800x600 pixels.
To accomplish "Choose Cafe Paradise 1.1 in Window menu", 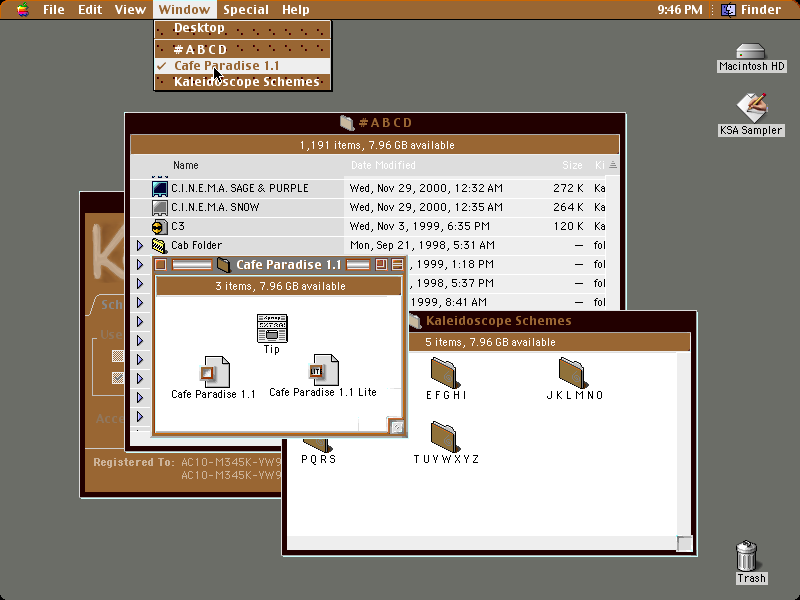I will tap(243, 66).
